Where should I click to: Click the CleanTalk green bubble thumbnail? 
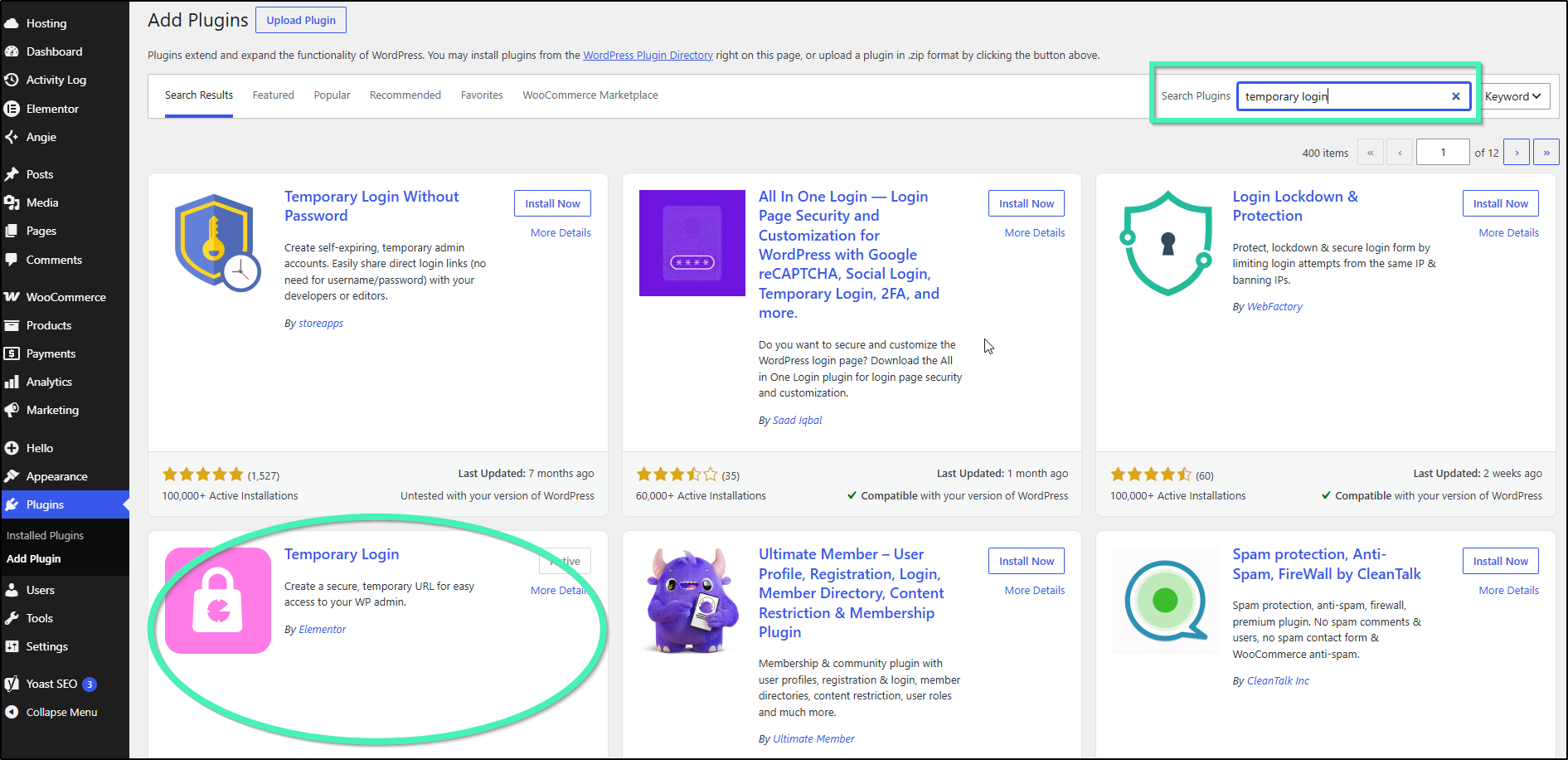pyautogui.click(x=1166, y=601)
